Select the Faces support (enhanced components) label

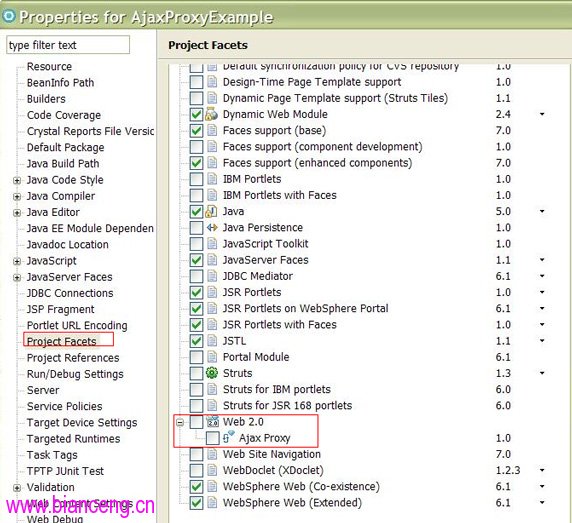click(317, 163)
